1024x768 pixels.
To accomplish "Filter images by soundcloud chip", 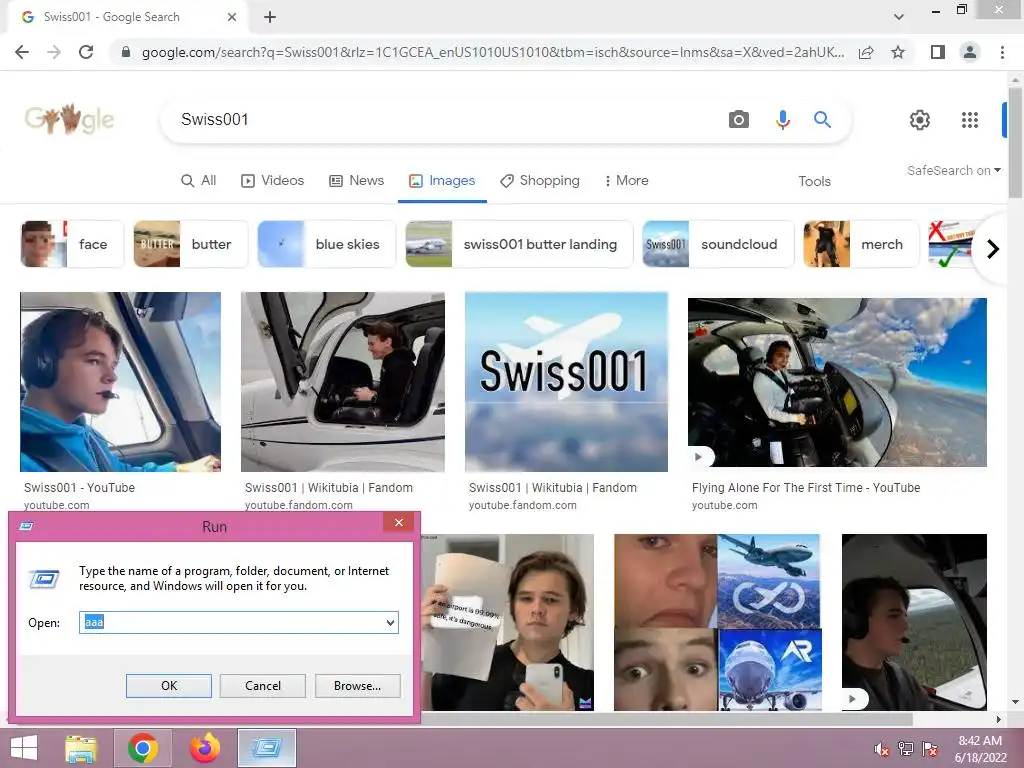I will pyautogui.click(x=718, y=244).
